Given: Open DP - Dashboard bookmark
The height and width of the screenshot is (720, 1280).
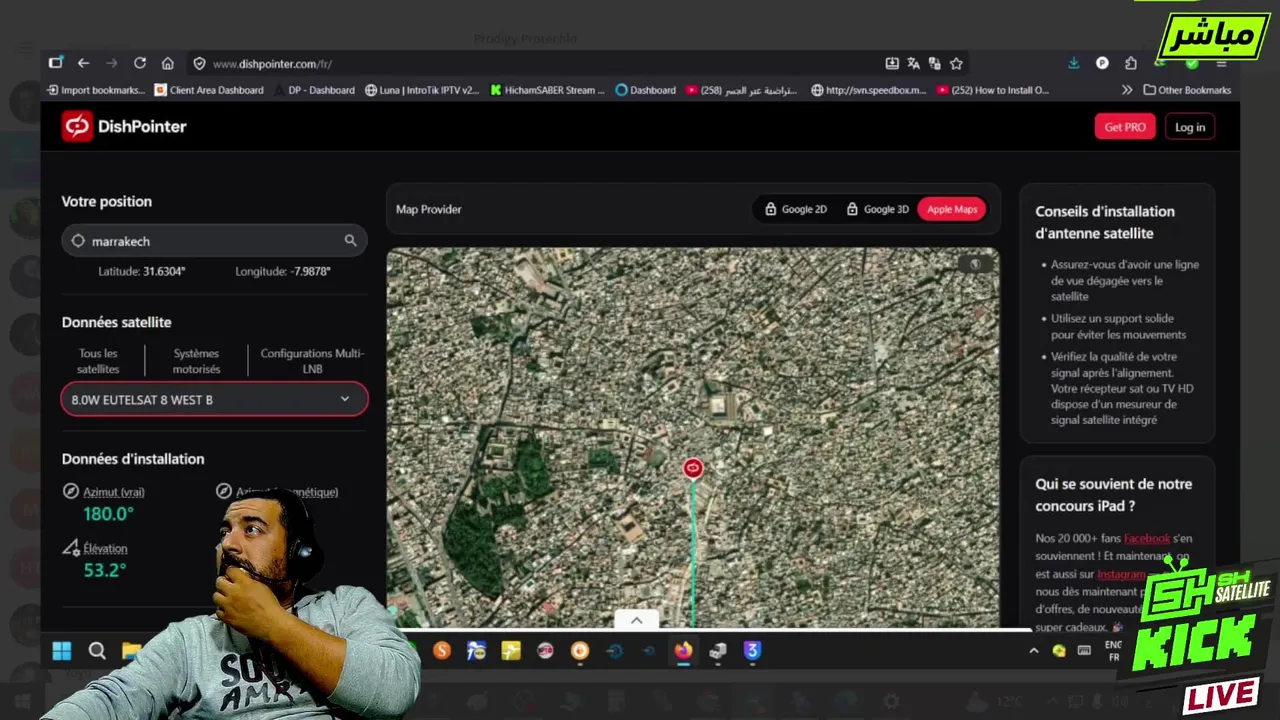Looking at the screenshot, I should coord(314,90).
